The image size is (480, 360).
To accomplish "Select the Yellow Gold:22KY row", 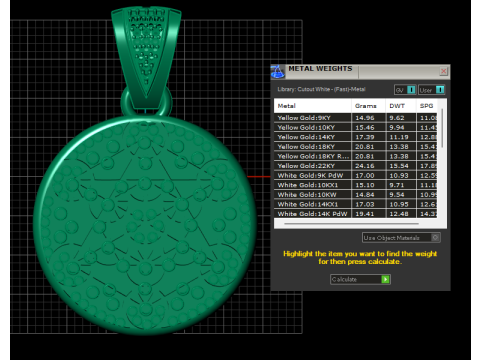I will 356,166.
